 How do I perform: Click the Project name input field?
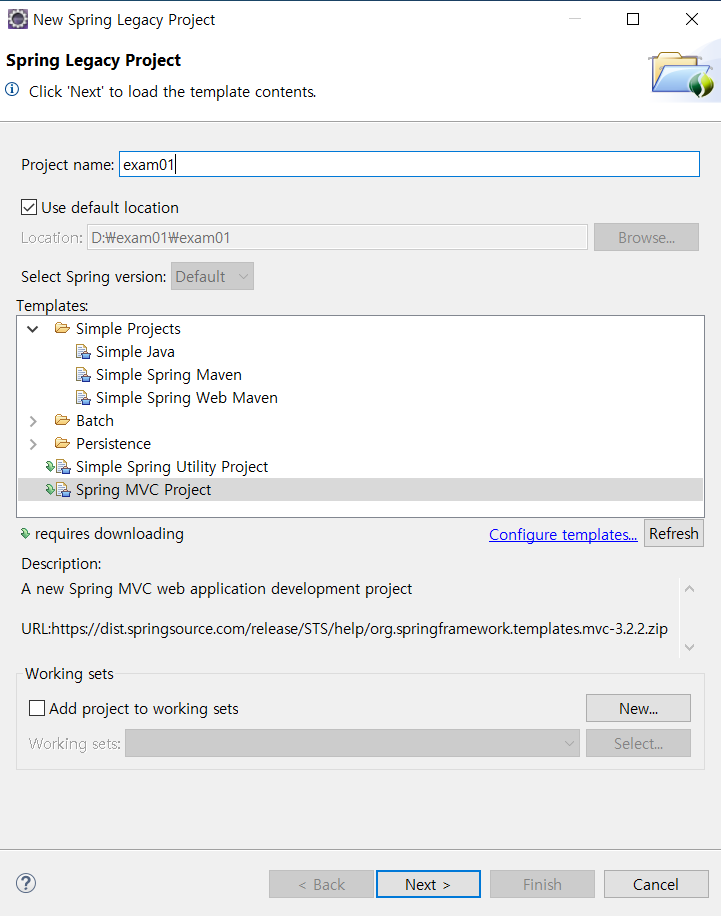click(x=410, y=164)
